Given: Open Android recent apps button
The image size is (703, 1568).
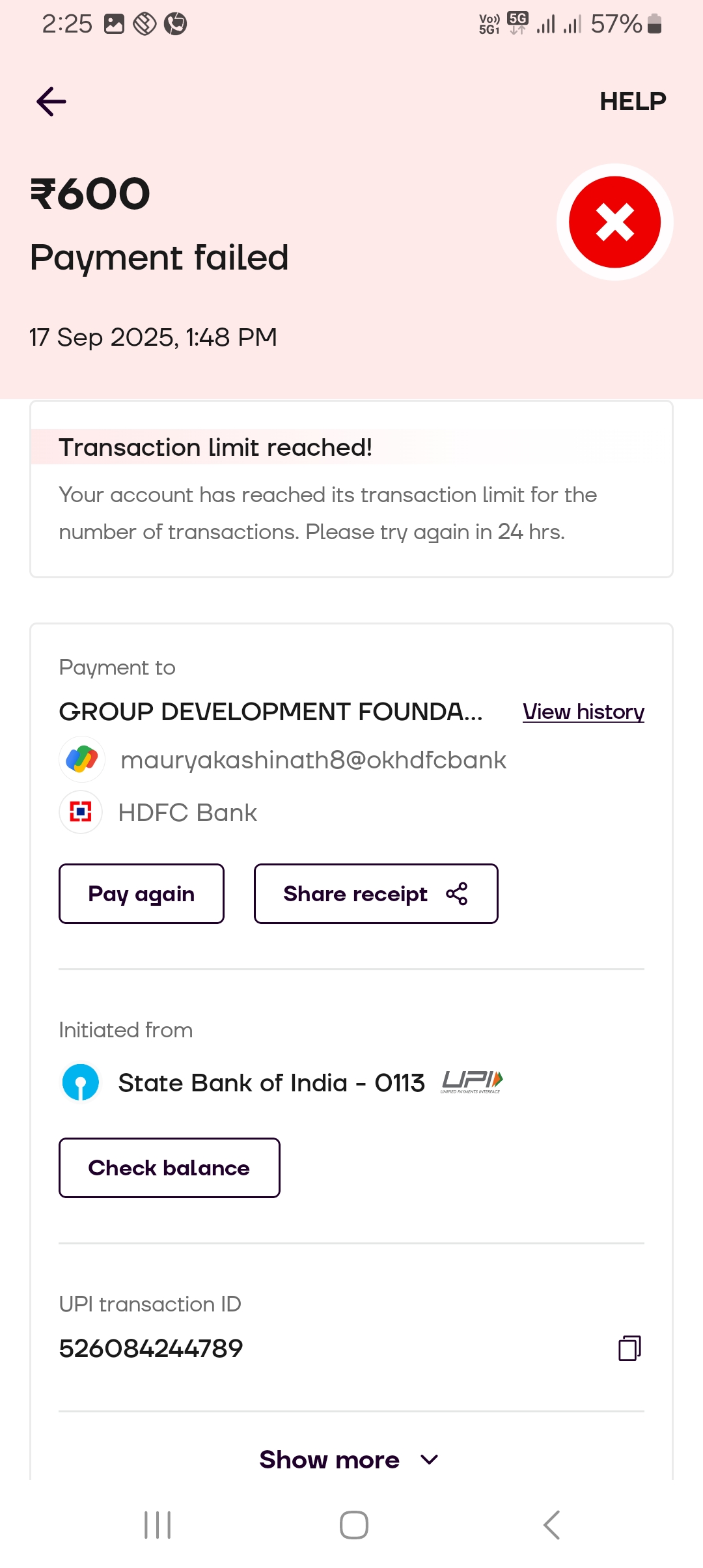Looking at the screenshot, I should click(x=158, y=1525).
